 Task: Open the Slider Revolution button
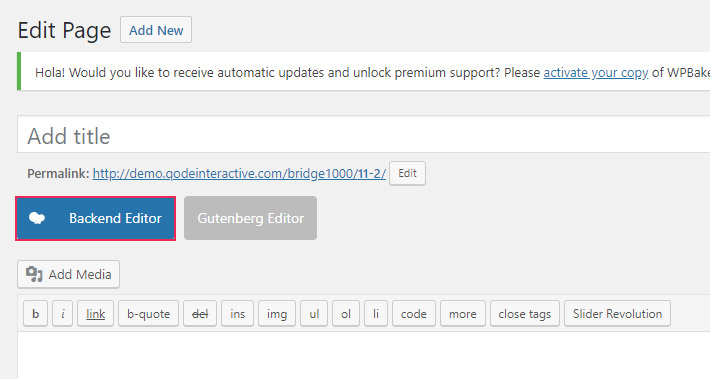point(617,314)
